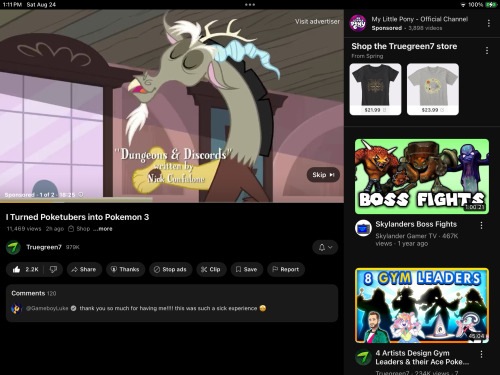Clip a segment using Clip button
This screenshot has width=500, height=375.
[x=211, y=269]
